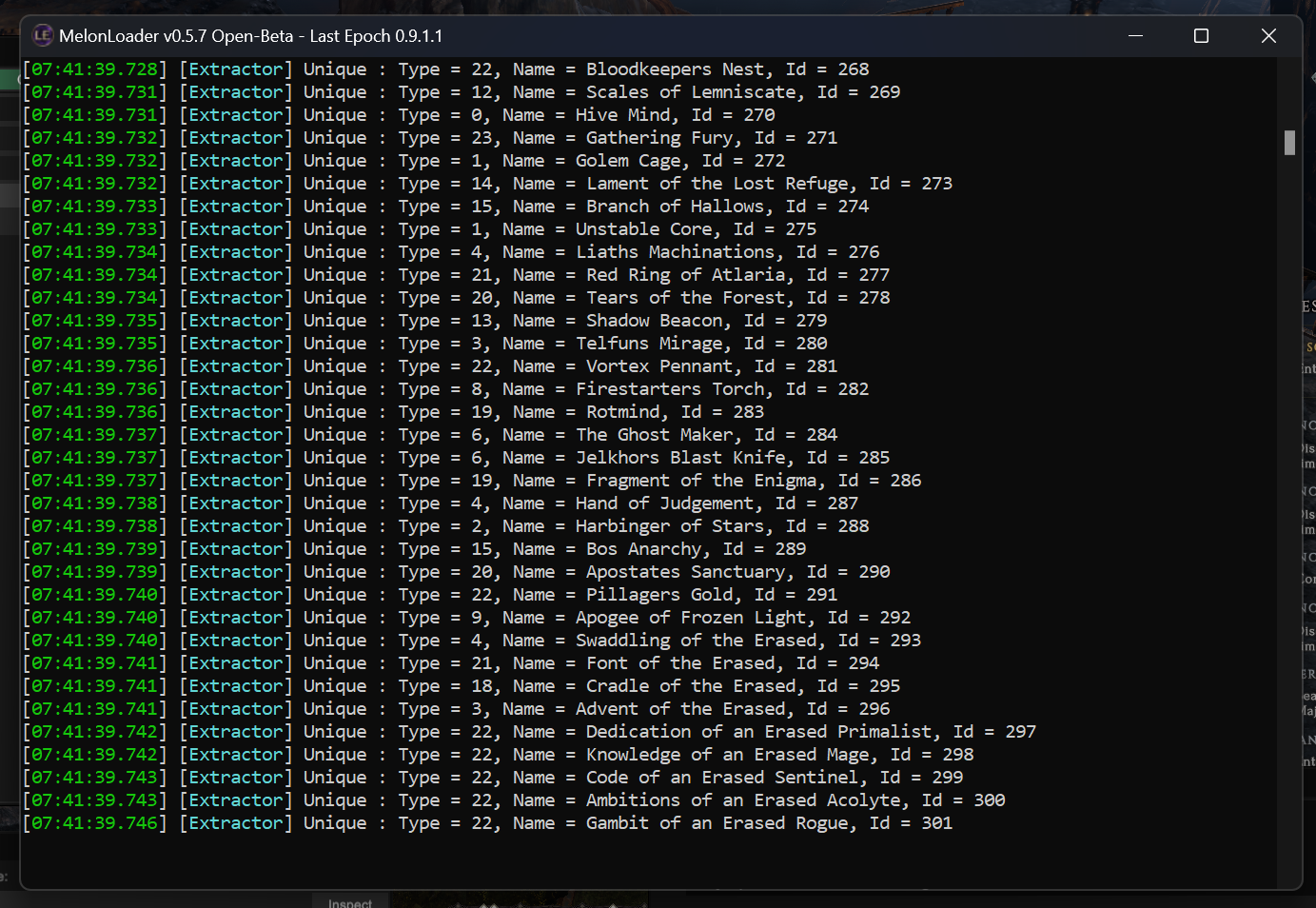Image resolution: width=1316 pixels, height=908 pixels.
Task: Click 'Liaths Machinations' in the log
Action: tap(675, 252)
